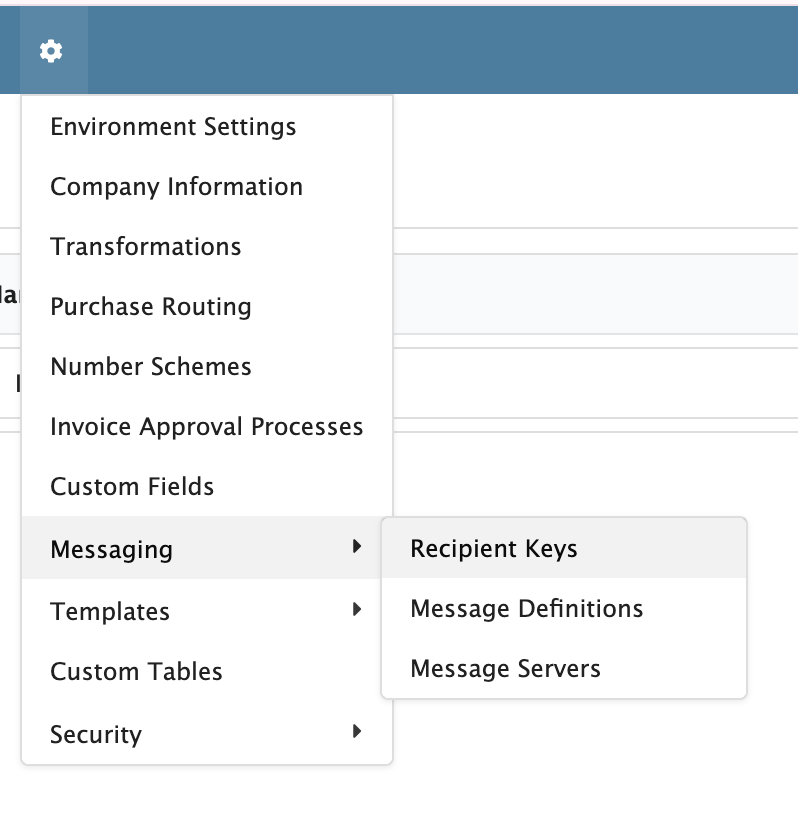Click the Messaging submenu chevron

point(358,549)
